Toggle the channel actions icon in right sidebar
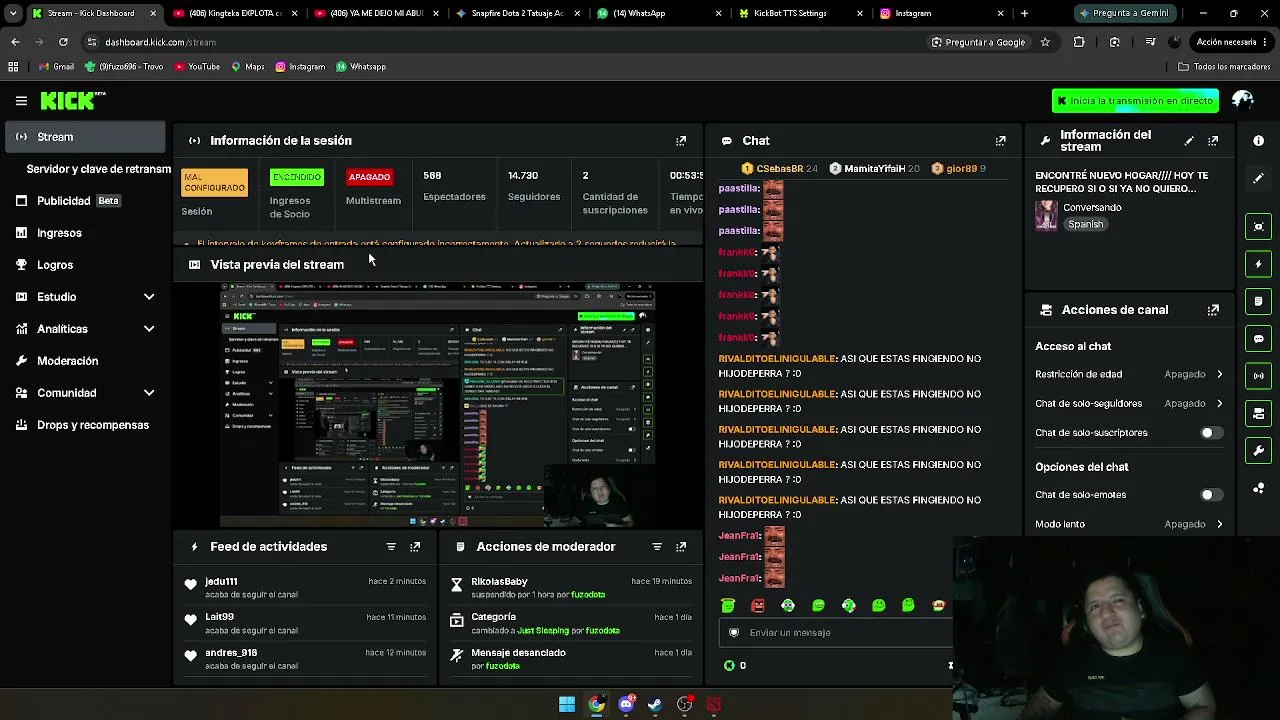Screen dimensions: 1280x720 point(1258,413)
